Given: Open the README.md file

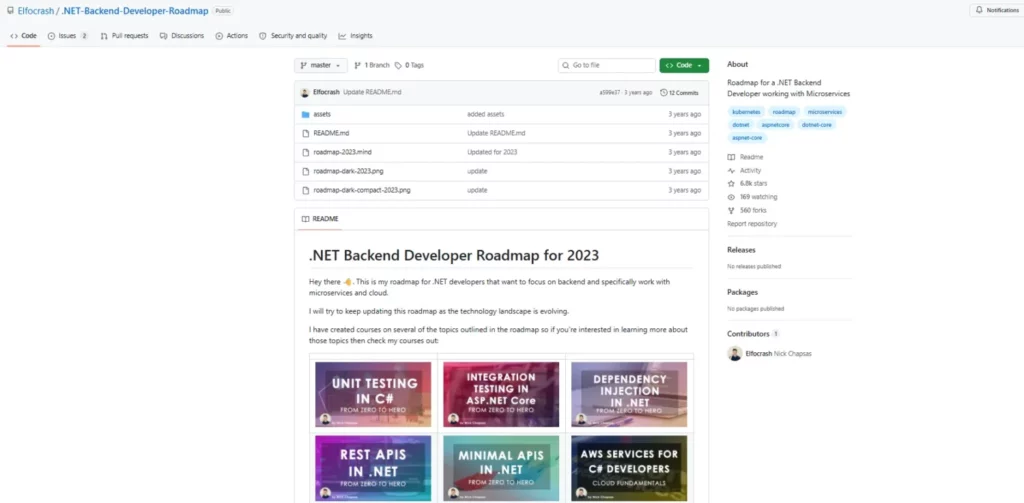Looking at the screenshot, I should coord(331,133).
